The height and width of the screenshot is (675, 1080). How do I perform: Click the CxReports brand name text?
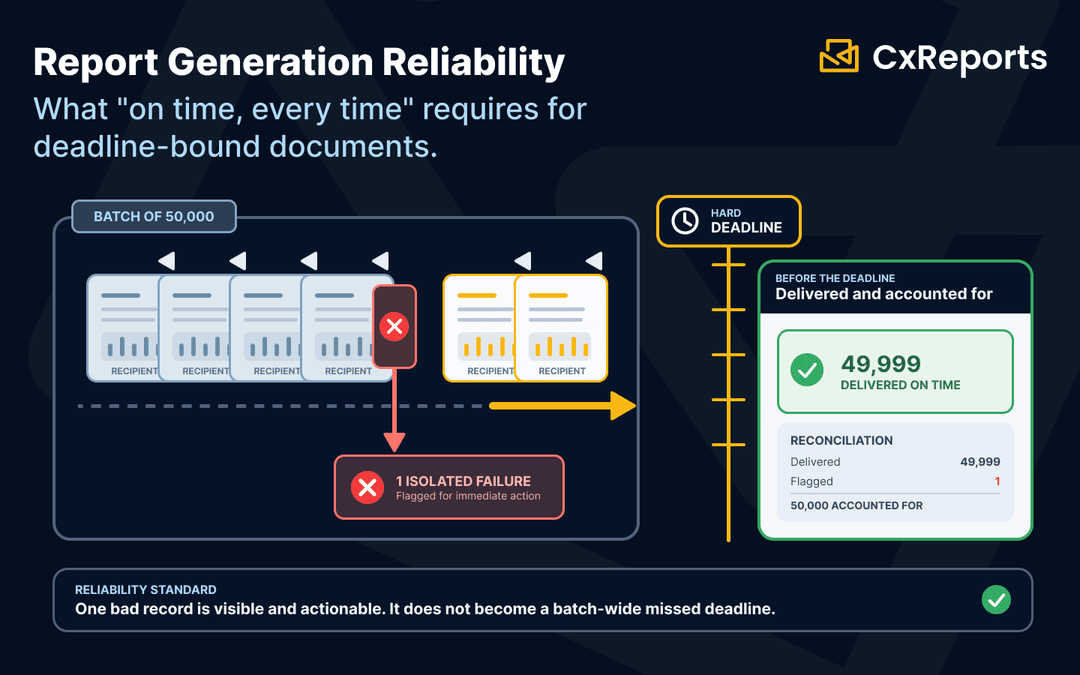click(959, 57)
